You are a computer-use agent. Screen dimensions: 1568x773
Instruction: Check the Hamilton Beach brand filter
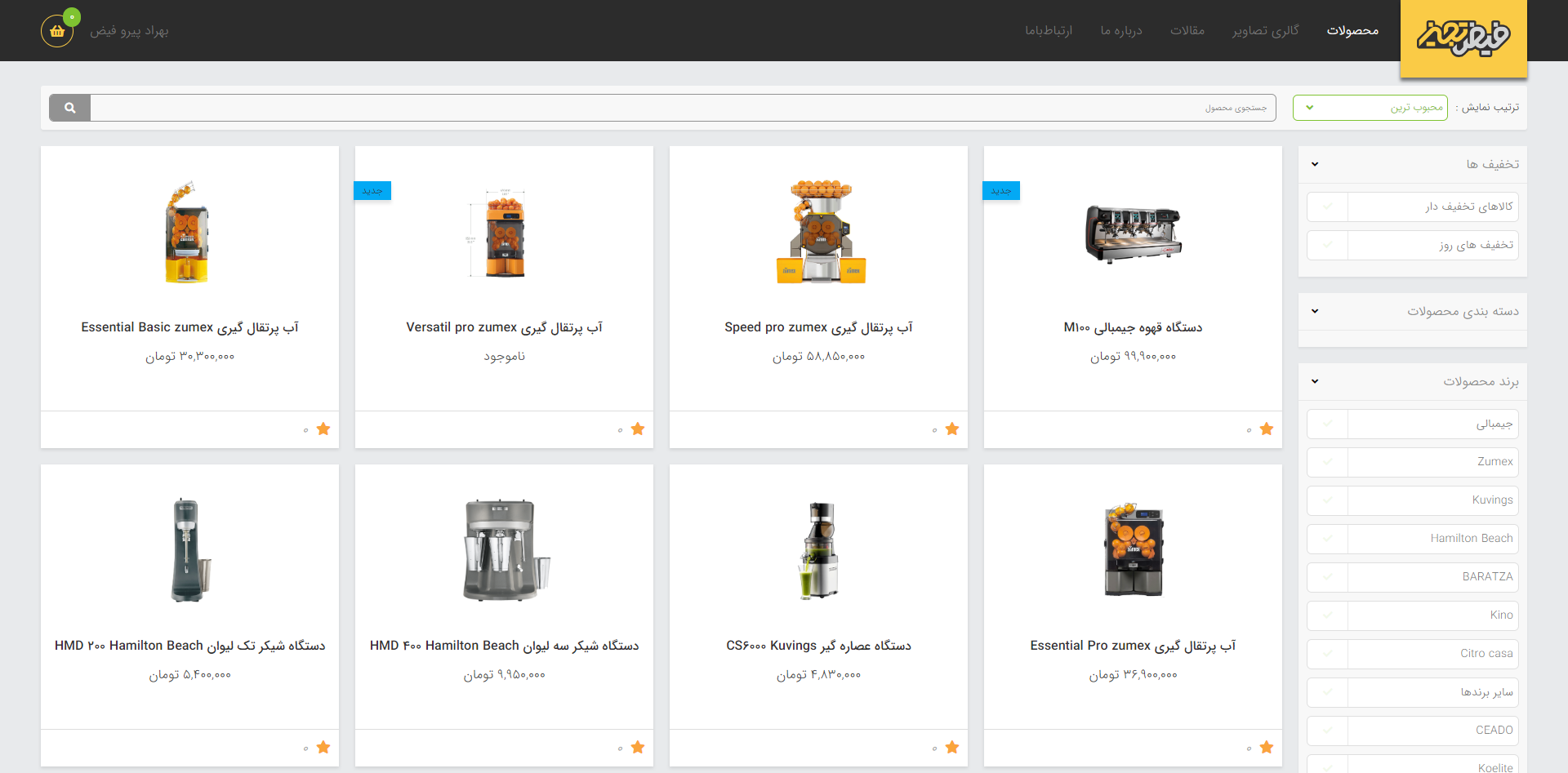1327,539
